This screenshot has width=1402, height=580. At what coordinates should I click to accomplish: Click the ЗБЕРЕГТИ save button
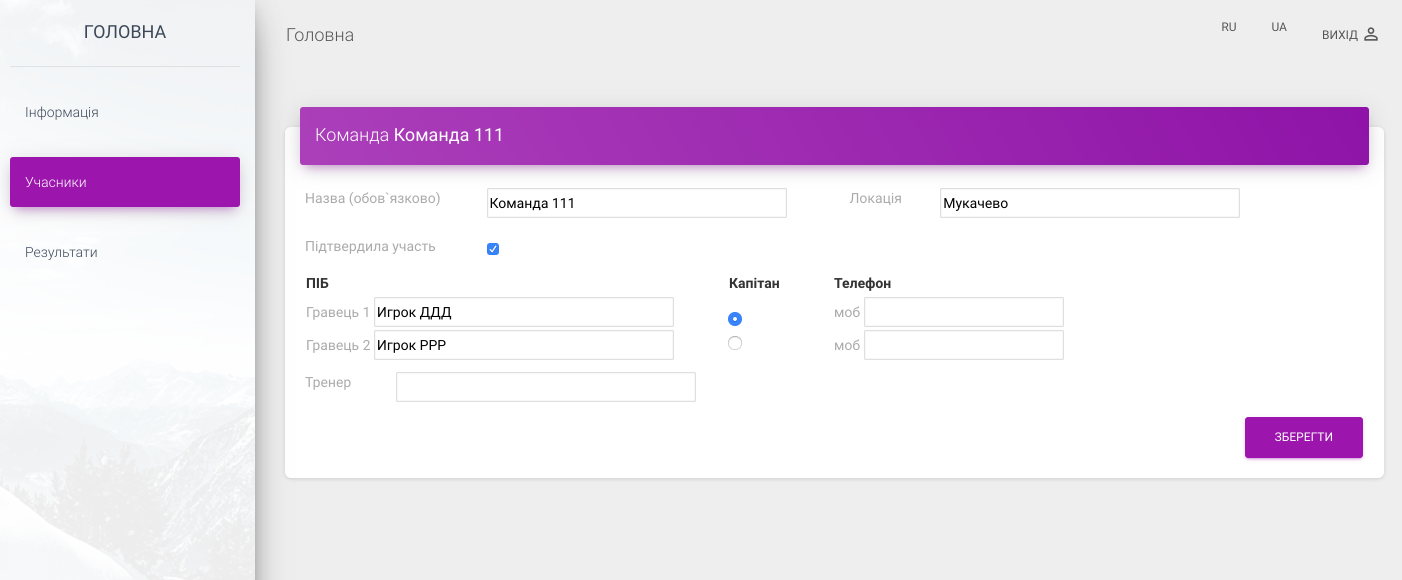(x=1304, y=437)
